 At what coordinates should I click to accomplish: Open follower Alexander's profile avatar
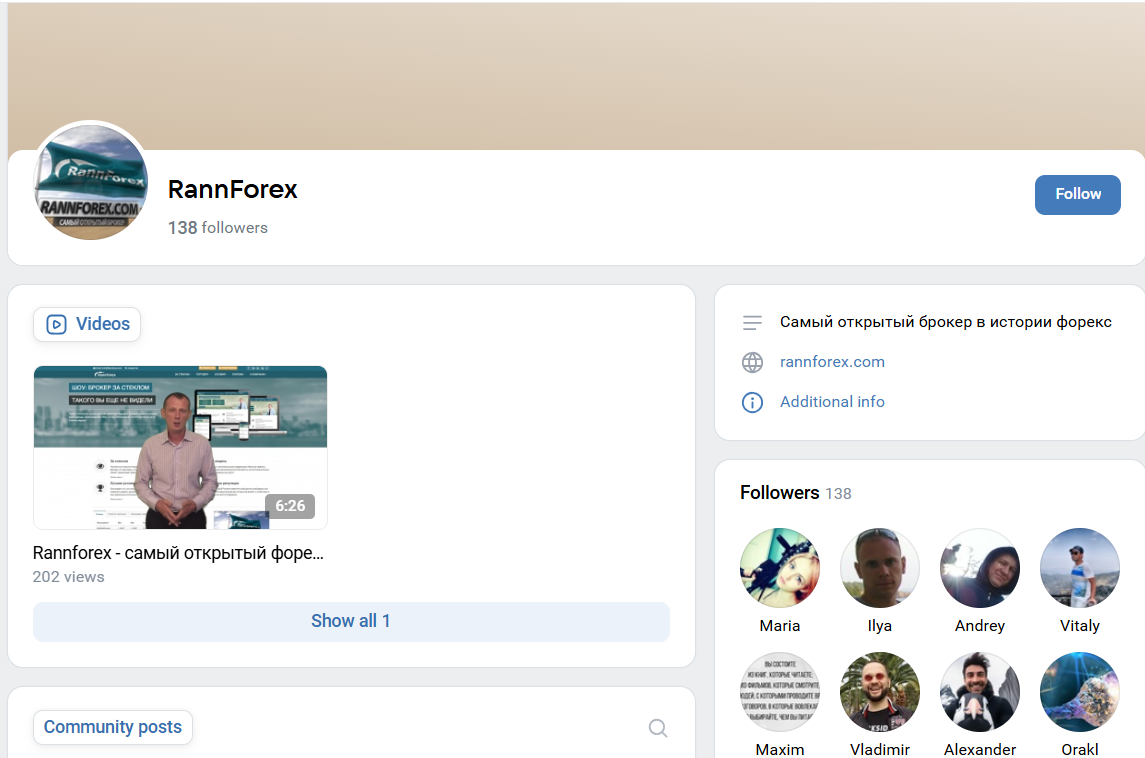[980, 692]
